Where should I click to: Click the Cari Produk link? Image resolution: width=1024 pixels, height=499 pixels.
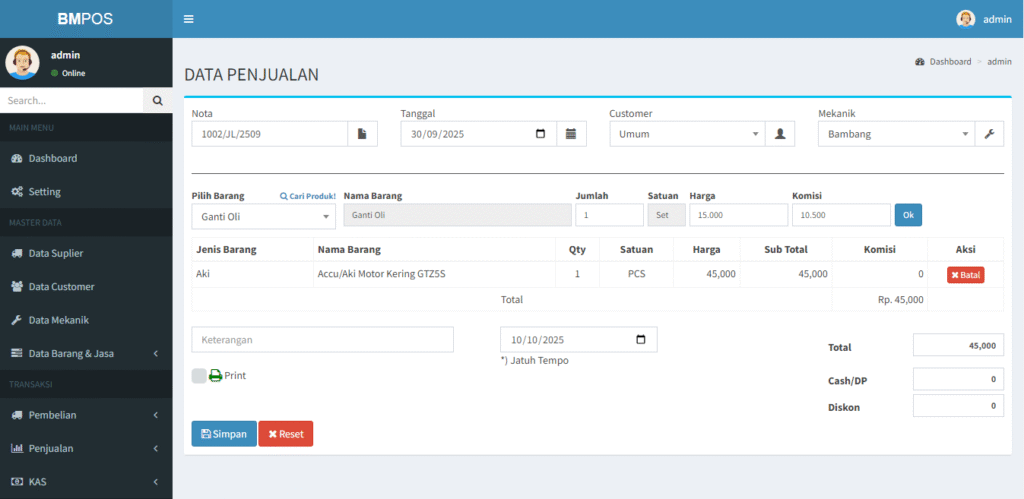tap(307, 197)
